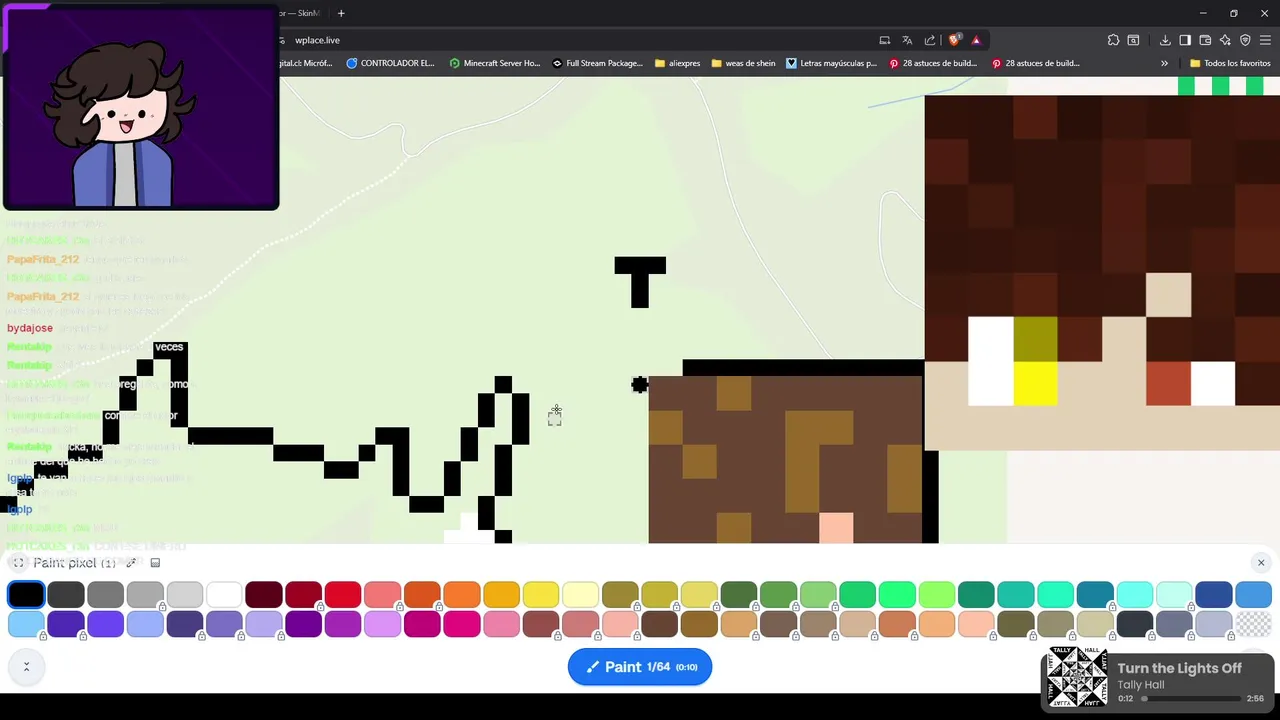Image resolution: width=1280 pixels, height=720 pixels.
Task: Expand the bookmarks overflow chevron
Action: coord(1164,63)
